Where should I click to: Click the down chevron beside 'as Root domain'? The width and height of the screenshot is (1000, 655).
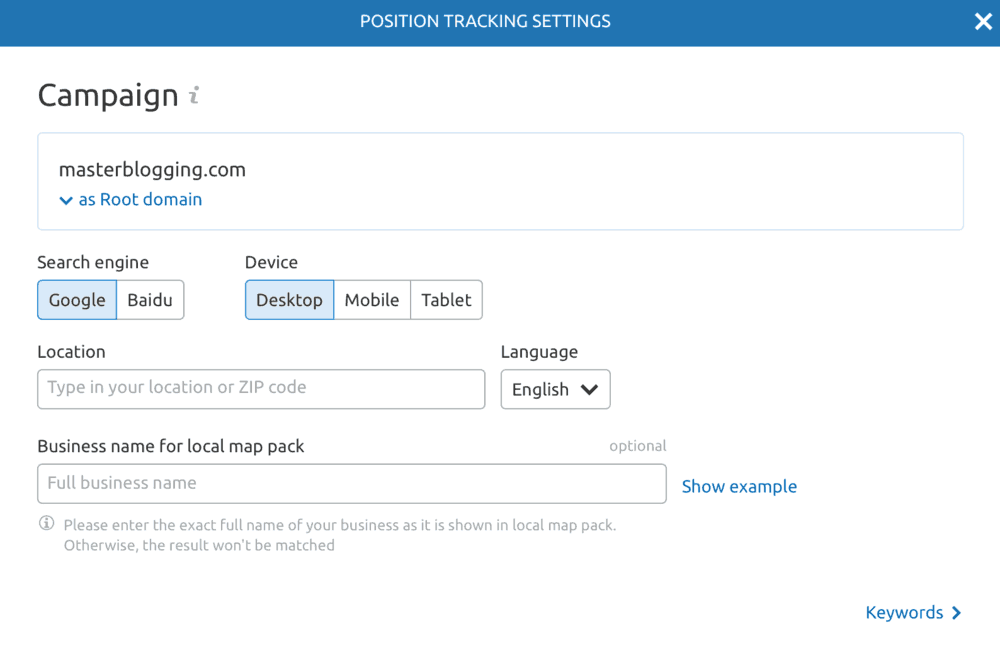click(x=65, y=199)
